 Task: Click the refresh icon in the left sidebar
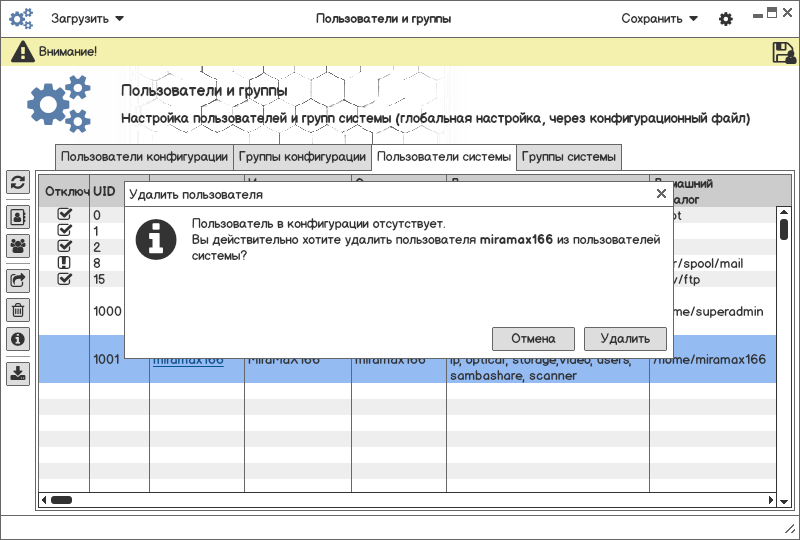18,182
